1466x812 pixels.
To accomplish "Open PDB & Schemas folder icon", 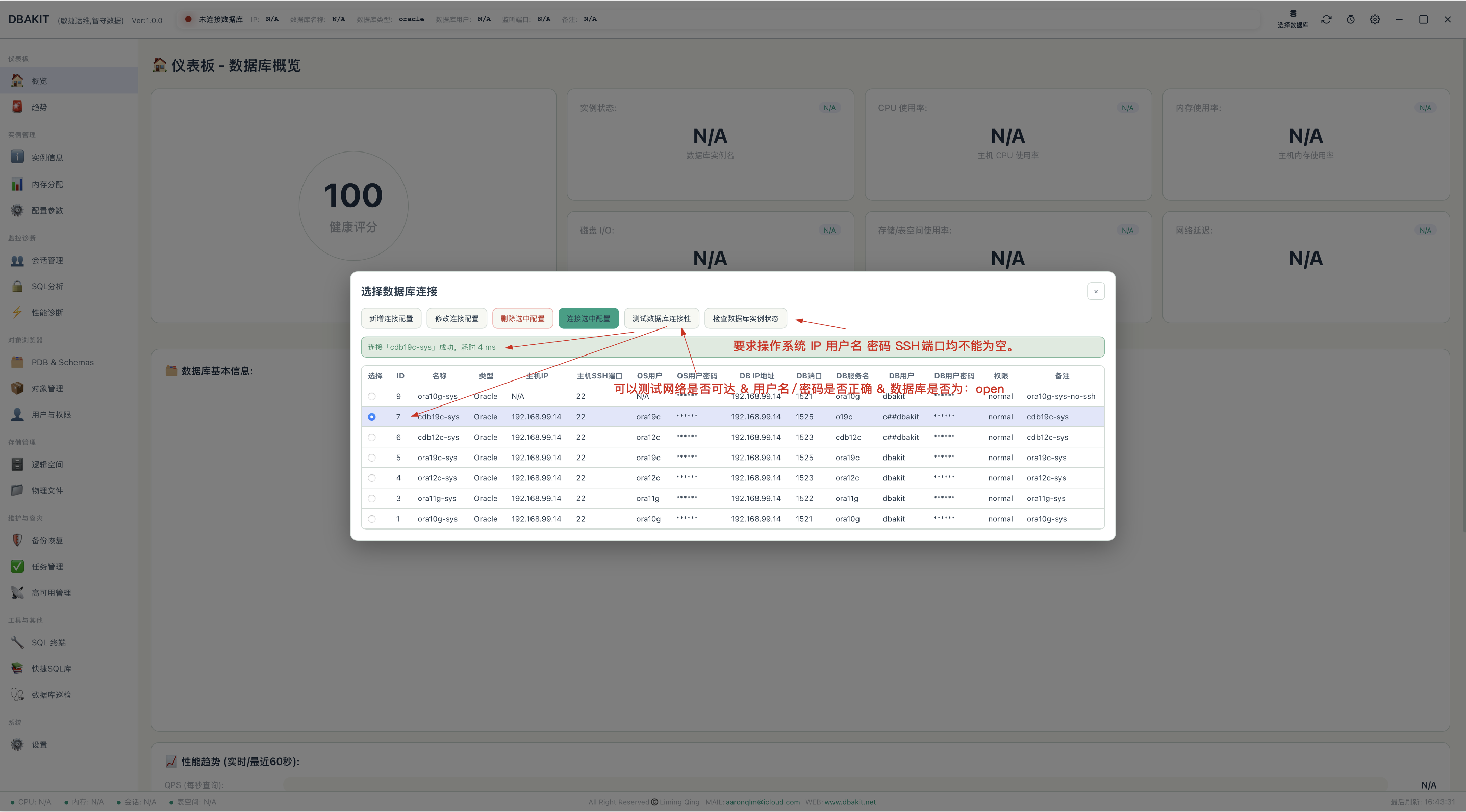I will pos(18,362).
